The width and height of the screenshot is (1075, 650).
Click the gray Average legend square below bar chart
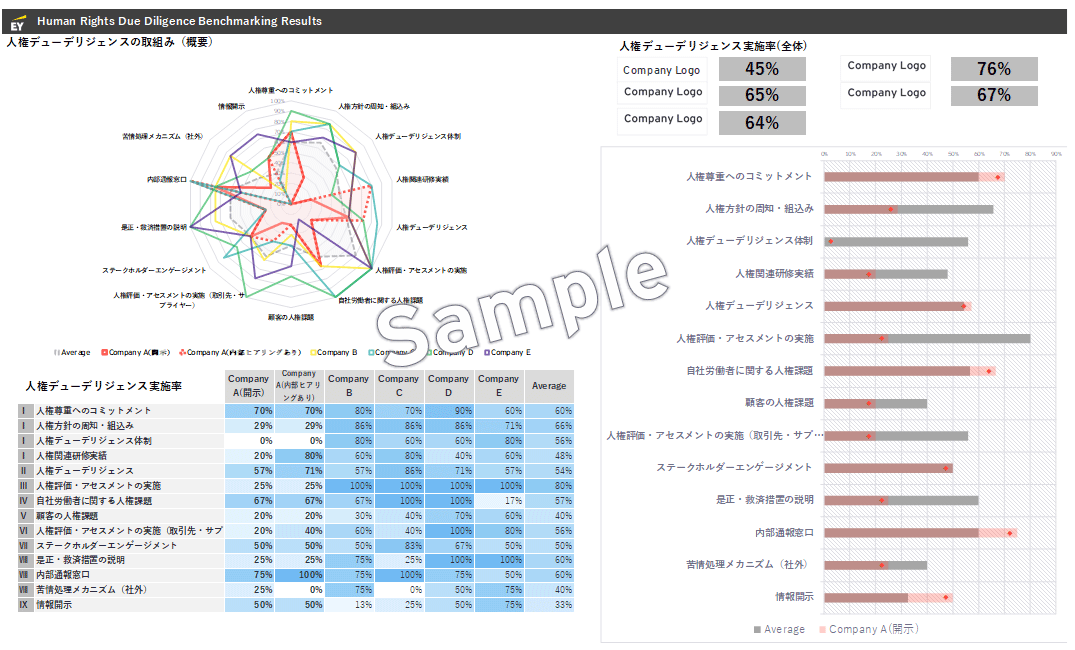(x=757, y=630)
